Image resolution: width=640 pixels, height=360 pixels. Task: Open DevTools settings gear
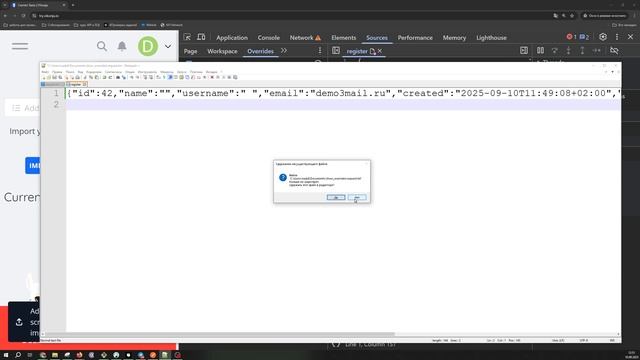coord(603,37)
